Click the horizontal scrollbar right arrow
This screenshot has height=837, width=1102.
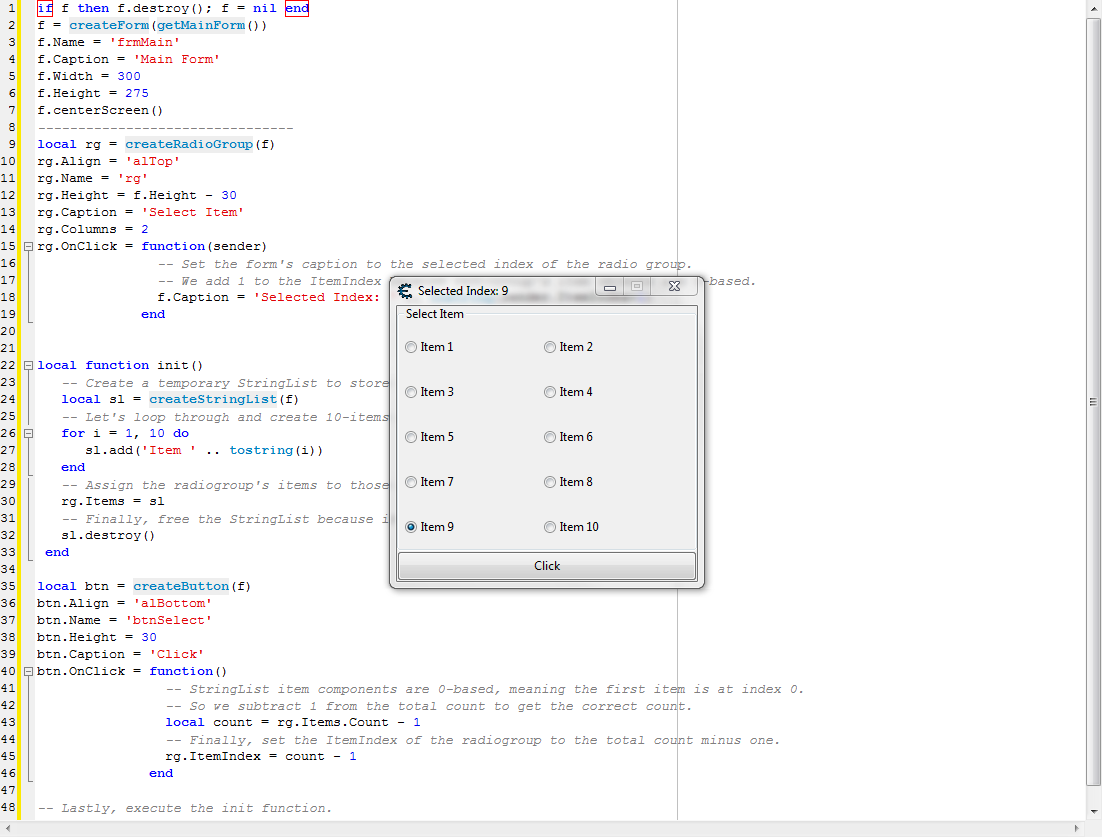click(x=1076, y=829)
